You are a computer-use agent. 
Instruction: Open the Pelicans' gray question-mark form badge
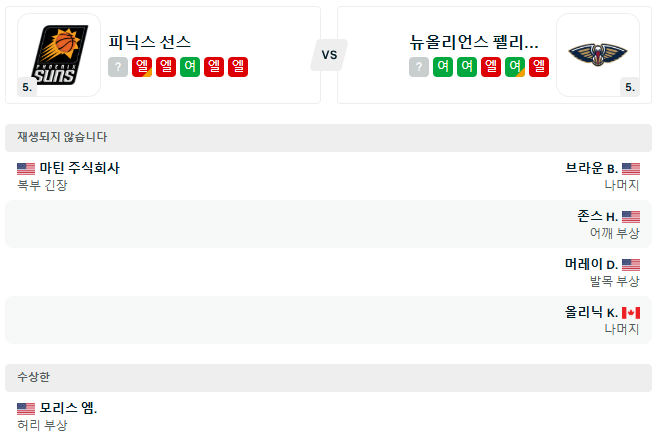pyautogui.click(x=419, y=67)
